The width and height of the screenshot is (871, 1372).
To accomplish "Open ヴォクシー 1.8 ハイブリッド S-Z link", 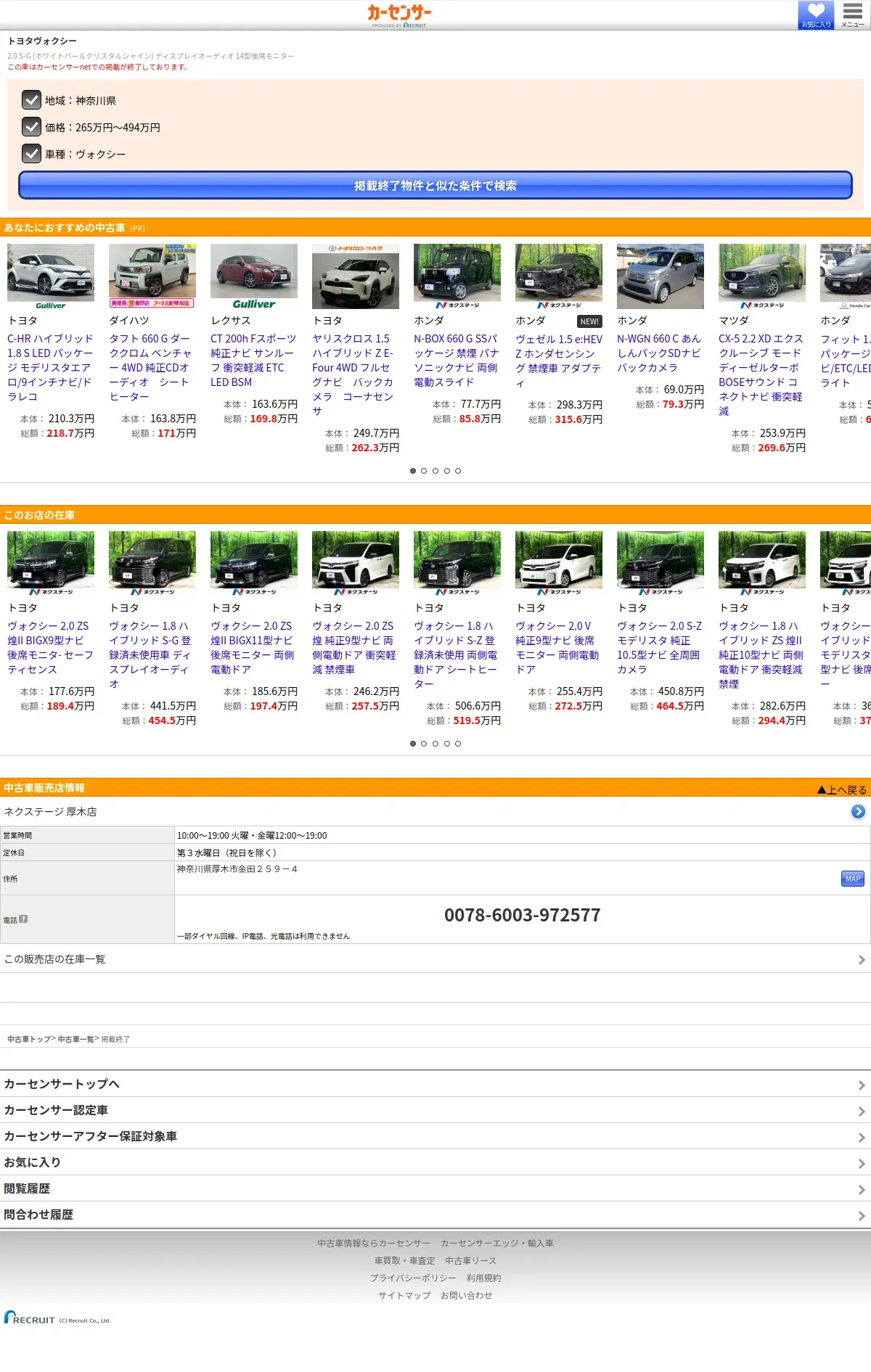I will click(x=456, y=655).
